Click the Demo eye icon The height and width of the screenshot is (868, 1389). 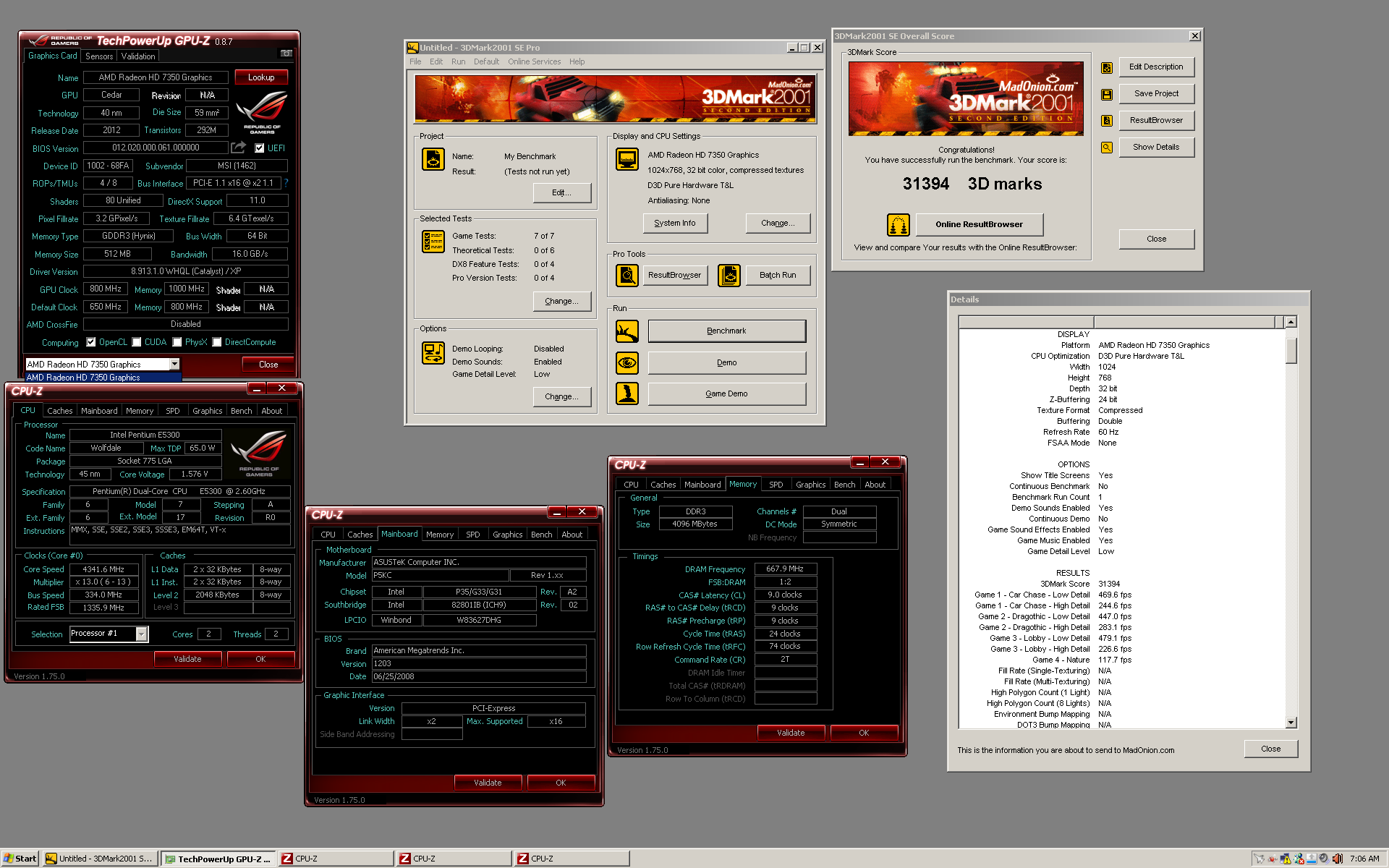[x=626, y=362]
